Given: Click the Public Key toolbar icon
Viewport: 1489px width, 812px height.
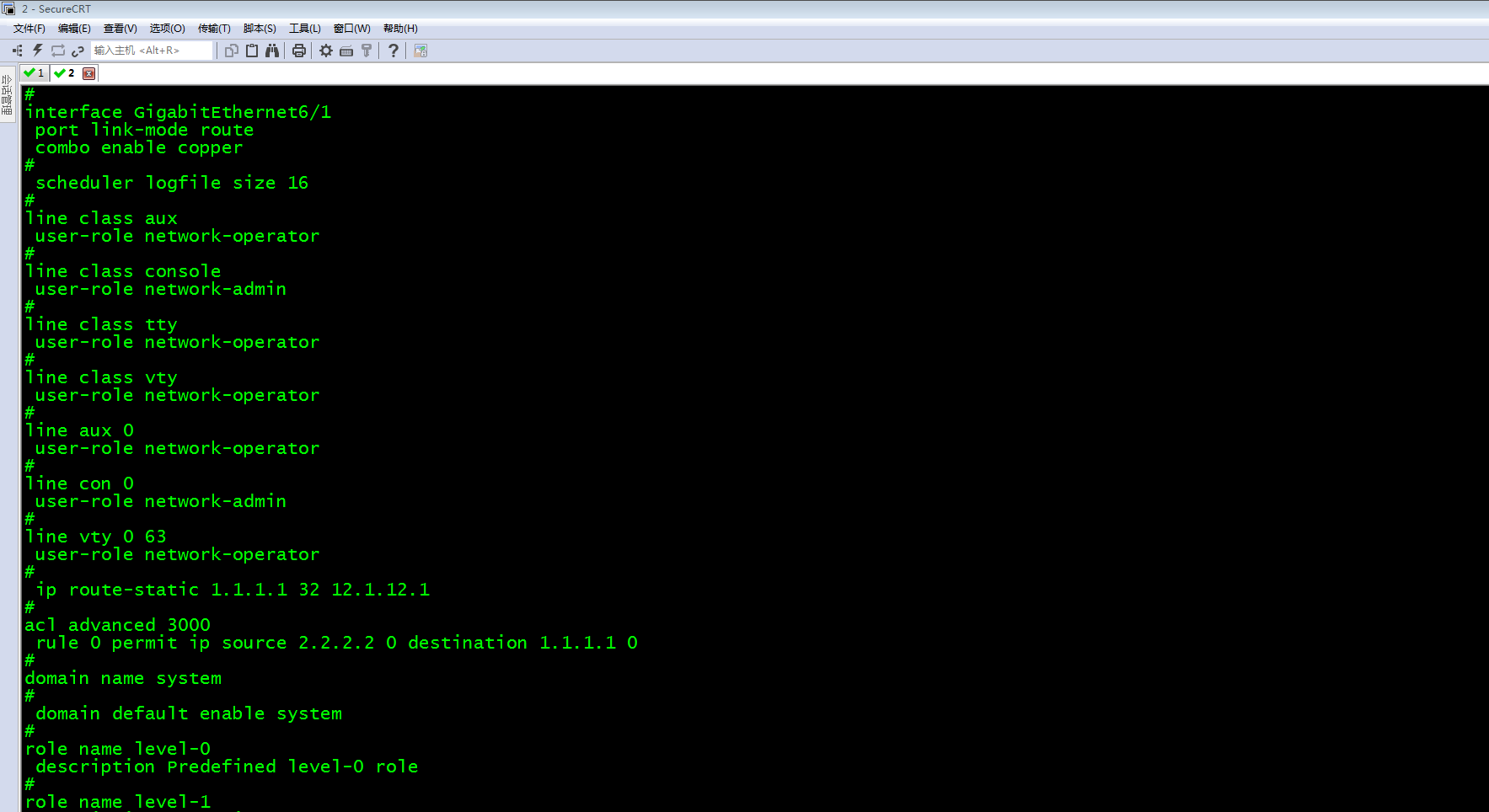Looking at the screenshot, I should pos(367,51).
